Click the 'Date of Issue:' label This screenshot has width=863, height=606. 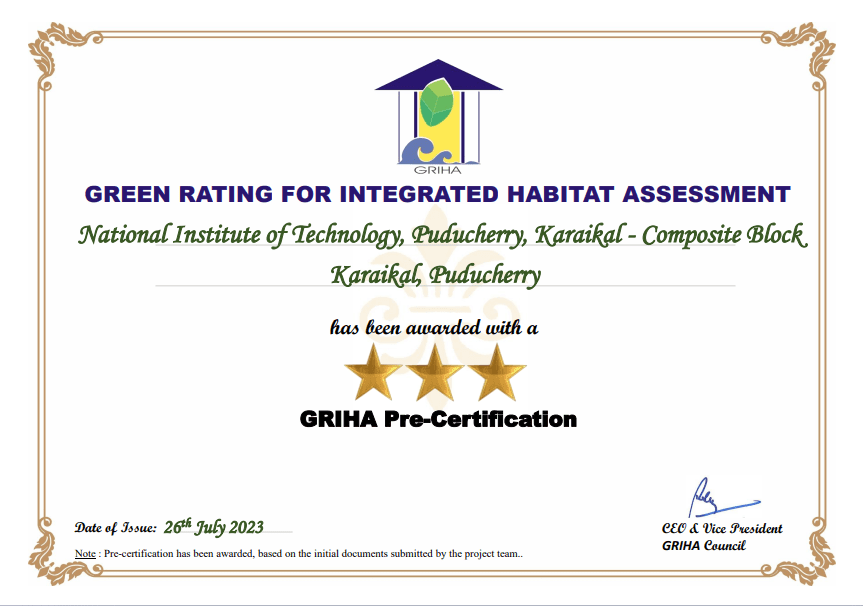point(116,528)
